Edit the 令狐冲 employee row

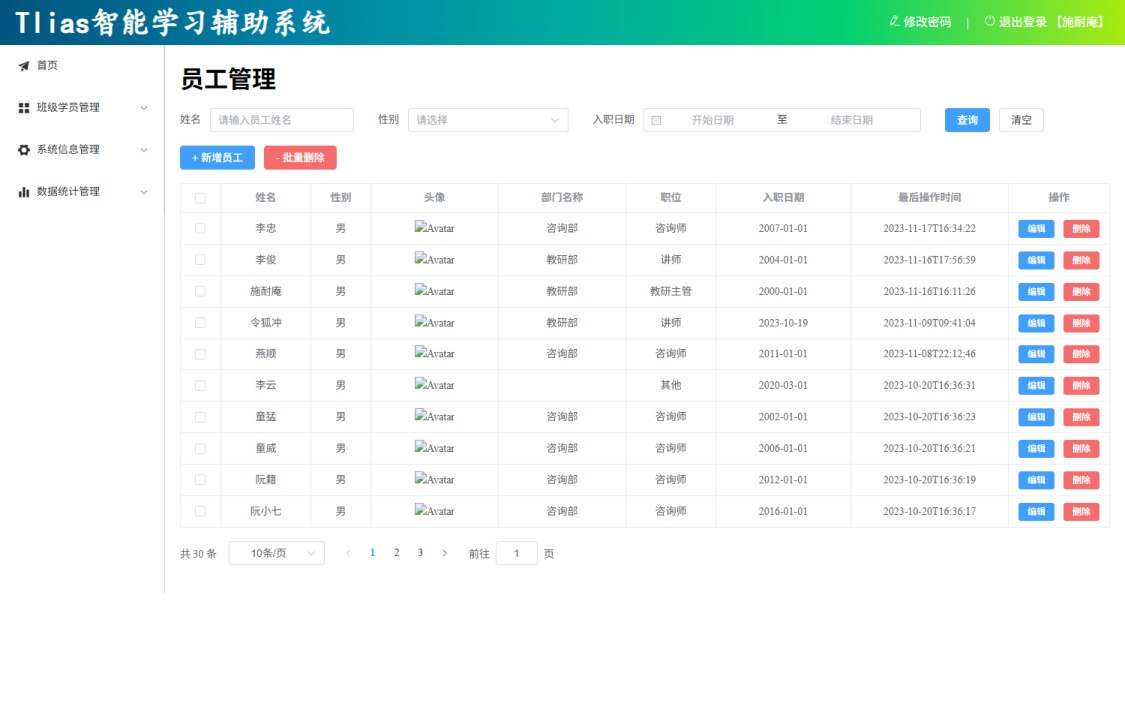pyautogui.click(x=1036, y=324)
